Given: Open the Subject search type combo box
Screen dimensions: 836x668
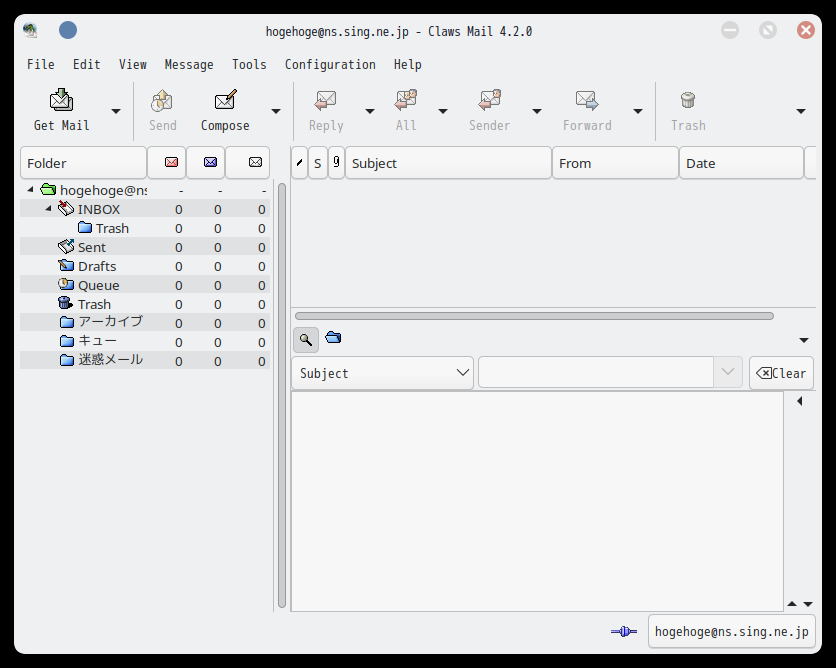Looking at the screenshot, I should pos(382,373).
